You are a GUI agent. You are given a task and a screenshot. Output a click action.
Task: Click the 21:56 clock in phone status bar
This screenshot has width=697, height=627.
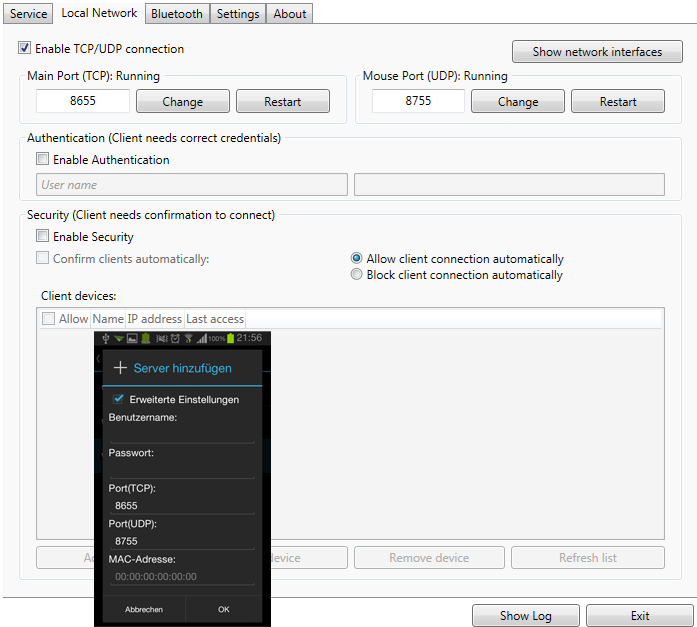tap(249, 338)
